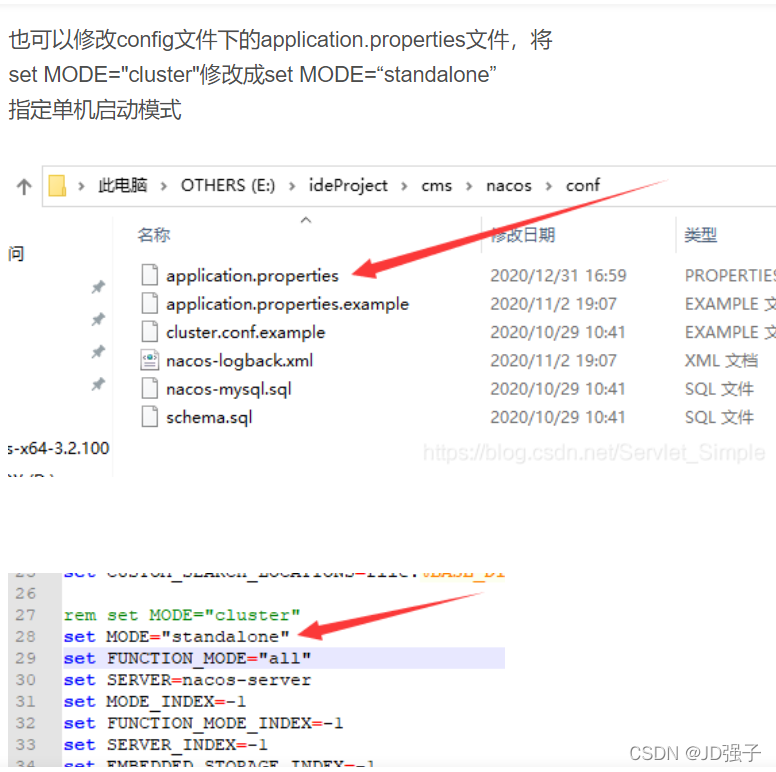Image resolution: width=776 pixels, height=772 pixels.
Task: Click rem set MODE="cluster" code line
Action: tap(182, 615)
